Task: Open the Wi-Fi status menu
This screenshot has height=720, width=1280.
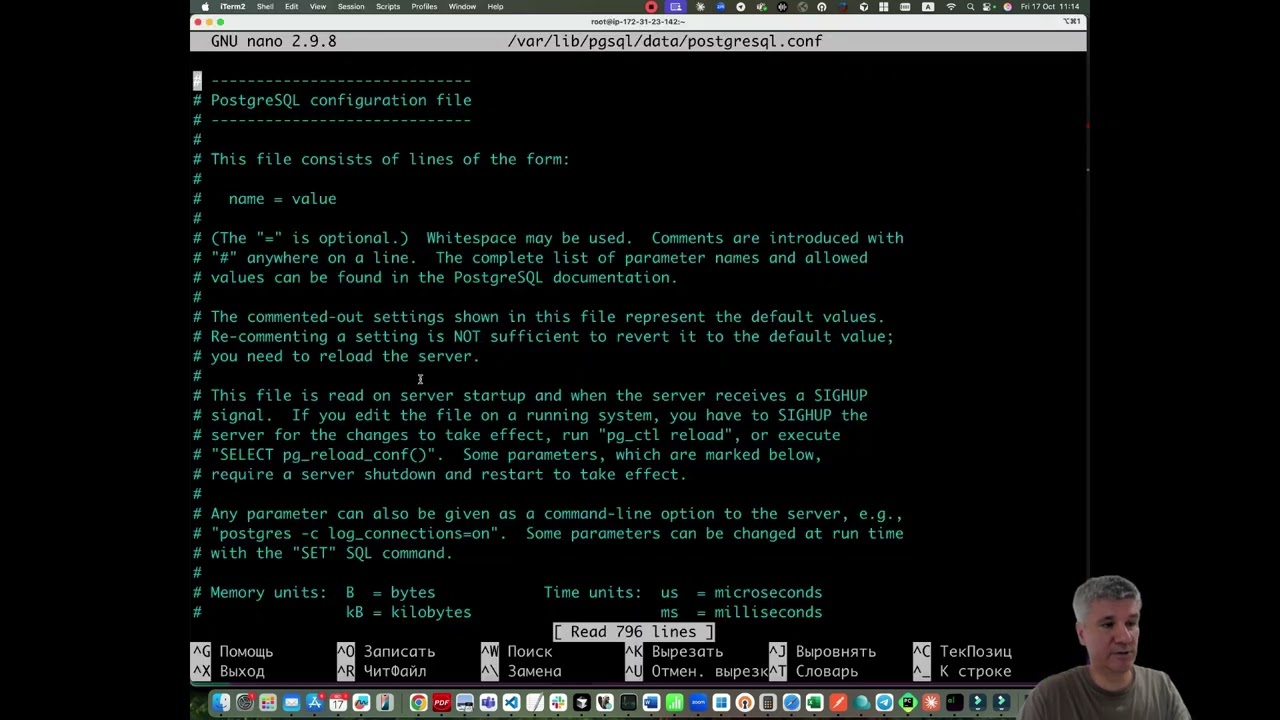Action: [x=951, y=6]
